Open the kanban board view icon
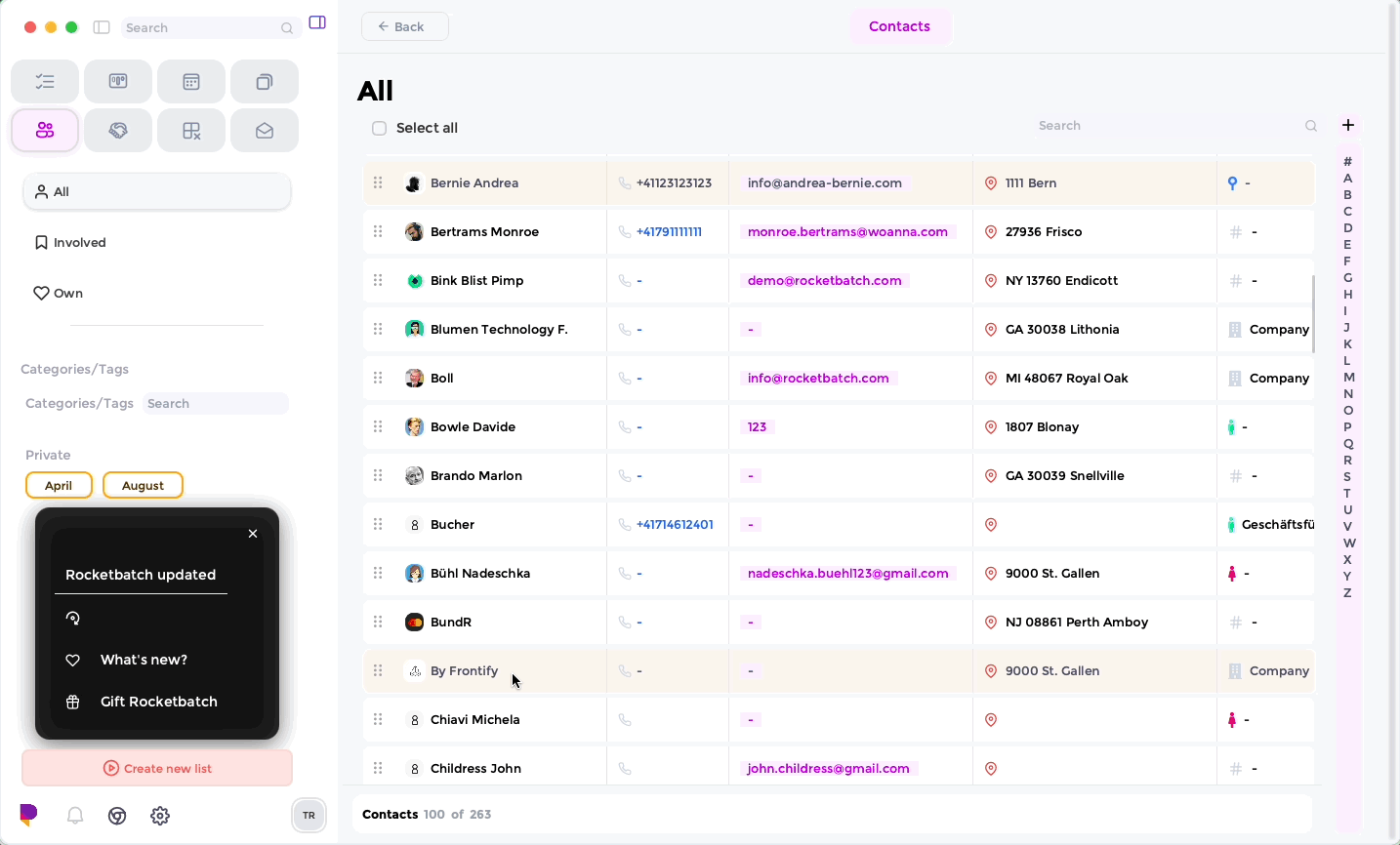1400x845 pixels. pos(118,82)
